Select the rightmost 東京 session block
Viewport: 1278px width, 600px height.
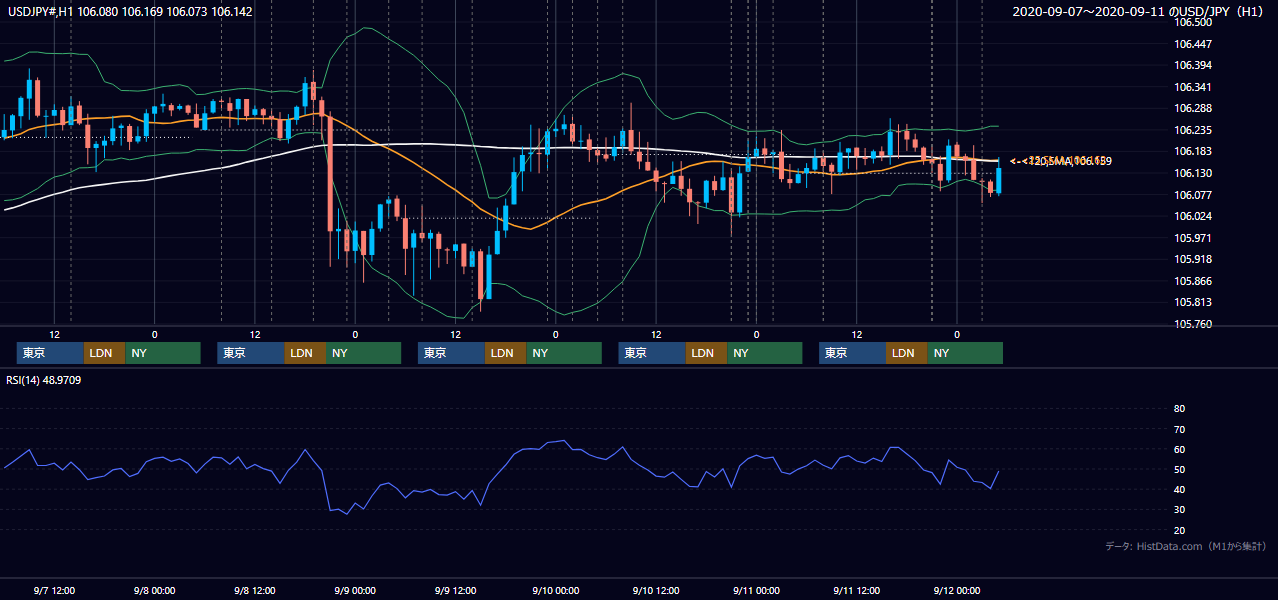pos(852,353)
